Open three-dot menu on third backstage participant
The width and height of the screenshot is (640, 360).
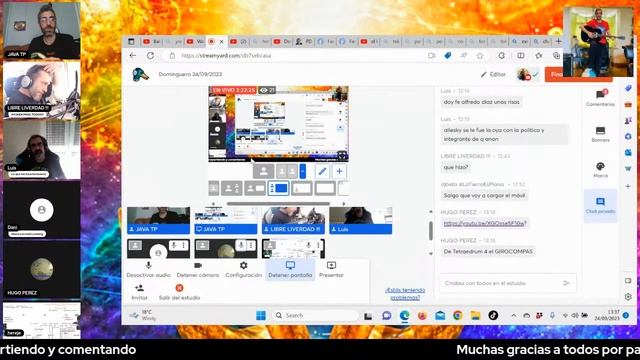tap(319, 245)
